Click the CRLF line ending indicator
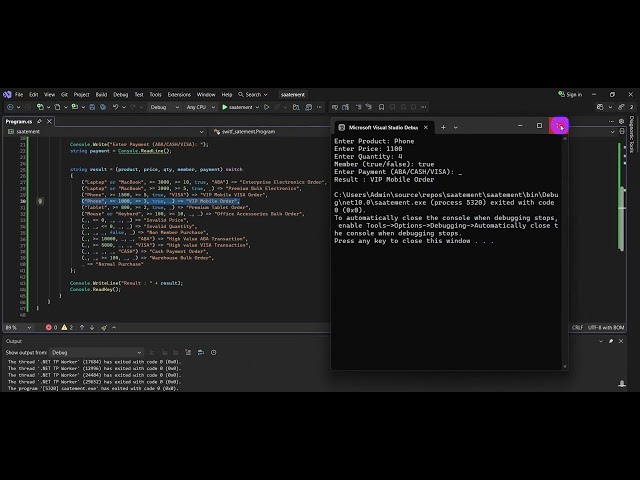 577,327
